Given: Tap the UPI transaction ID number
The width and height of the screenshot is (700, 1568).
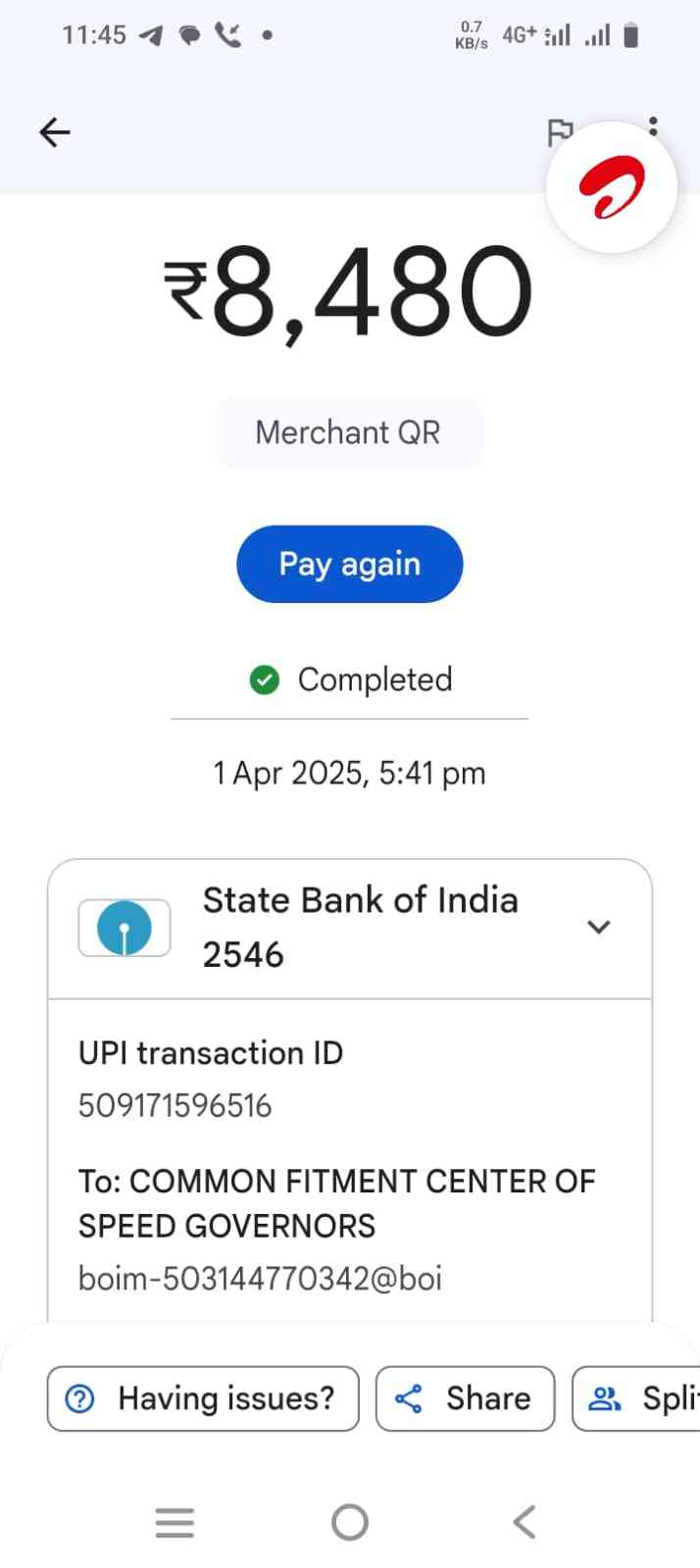Looking at the screenshot, I should point(175,1106).
